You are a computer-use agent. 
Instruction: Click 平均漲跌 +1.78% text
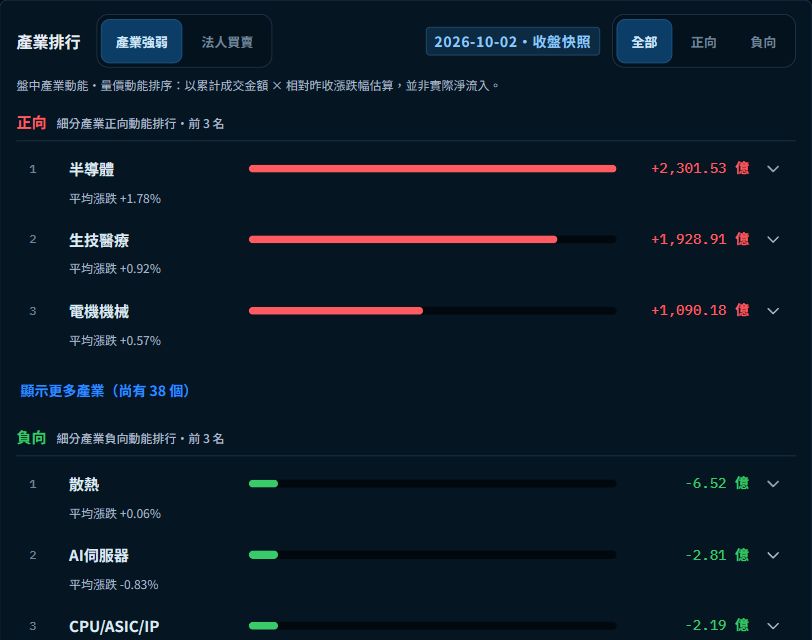115,199
